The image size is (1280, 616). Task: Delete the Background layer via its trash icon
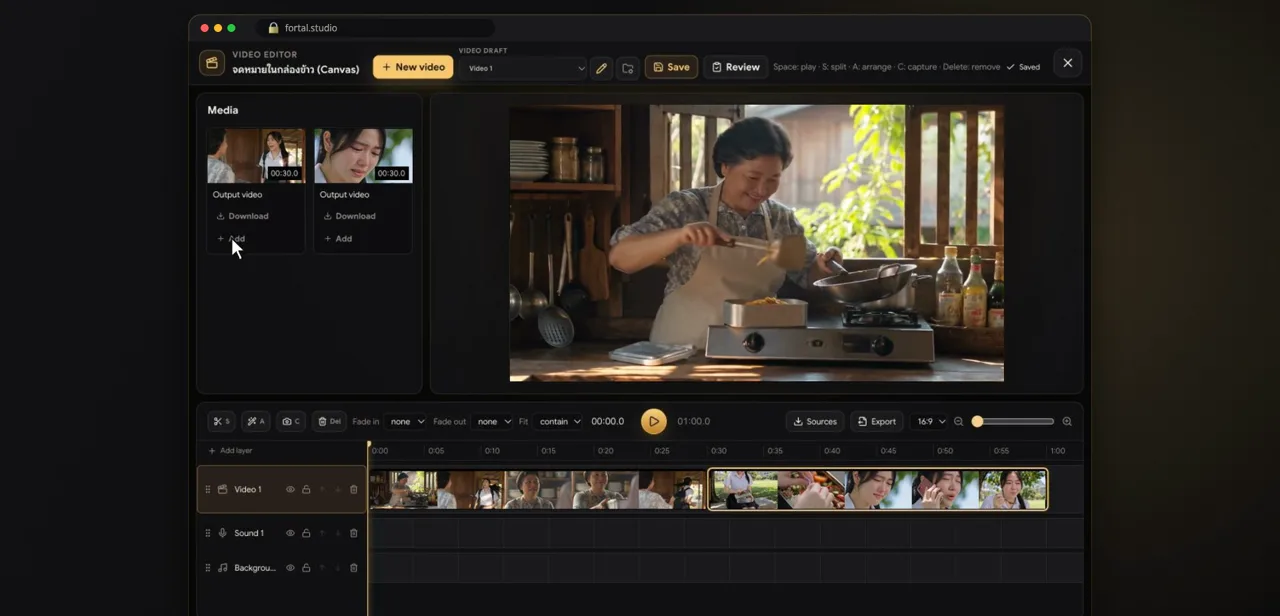[x=354, y=568]
